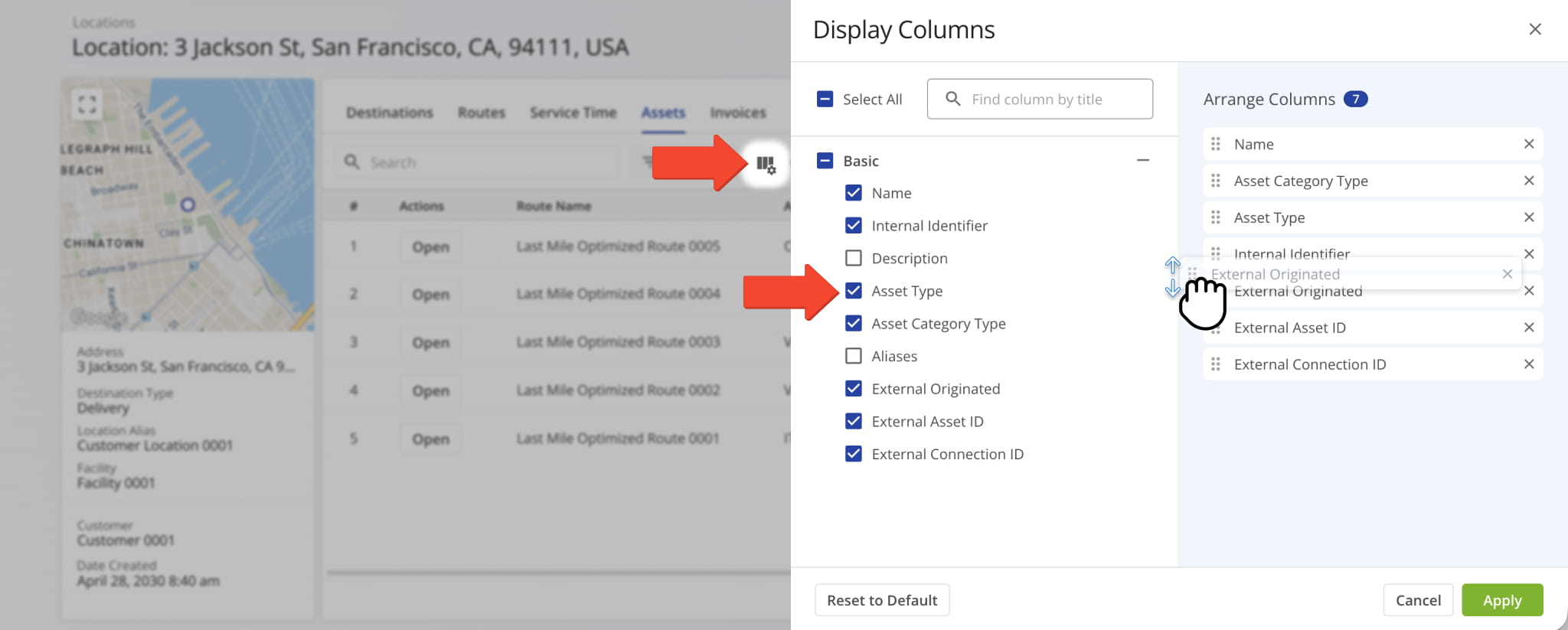Click the Search field in Assets table
This screenshot has height=630, width=1568.
tap(476, 162)
